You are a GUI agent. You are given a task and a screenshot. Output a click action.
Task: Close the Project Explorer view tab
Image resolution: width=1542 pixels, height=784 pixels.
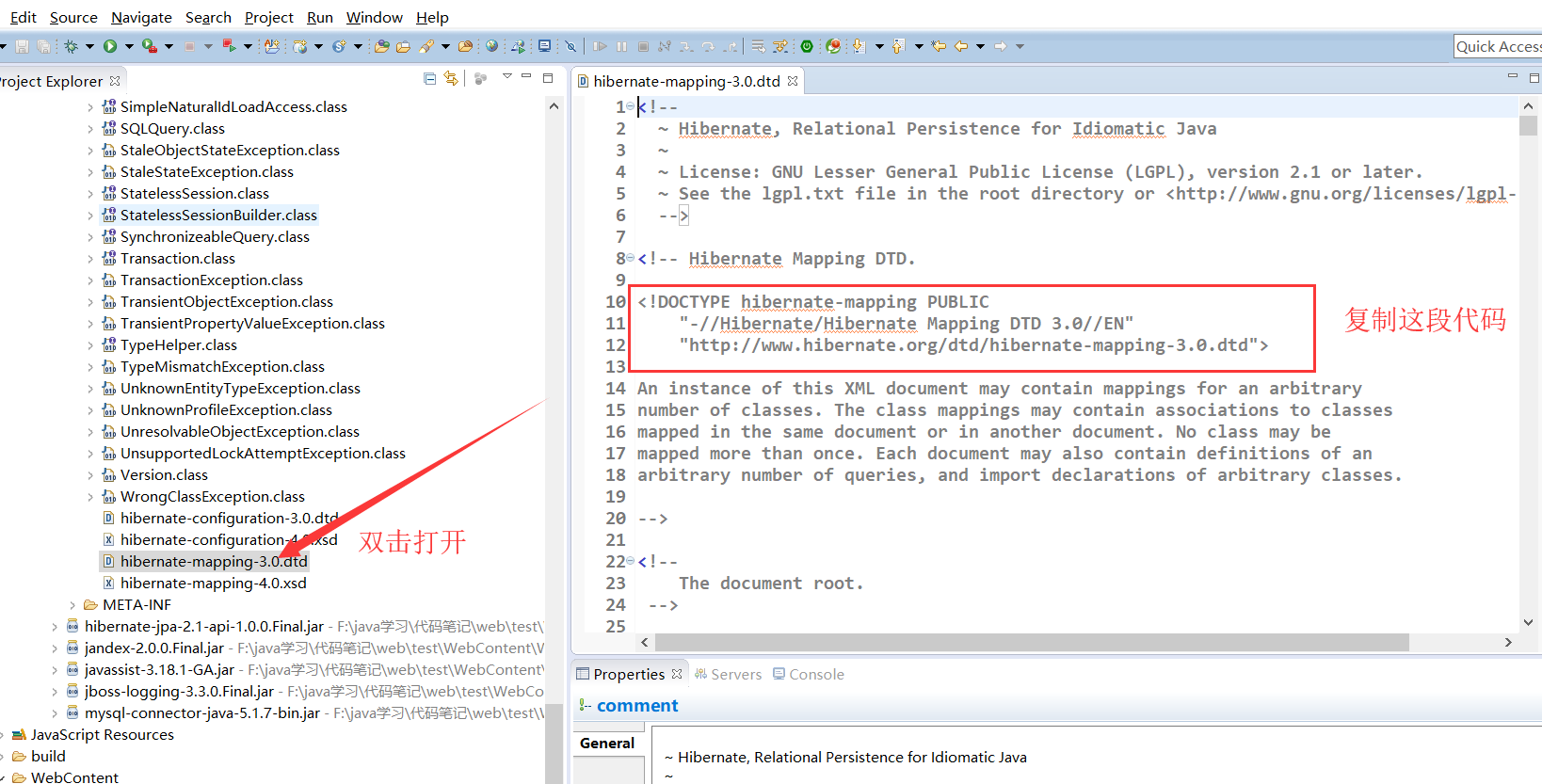point(115,81)
